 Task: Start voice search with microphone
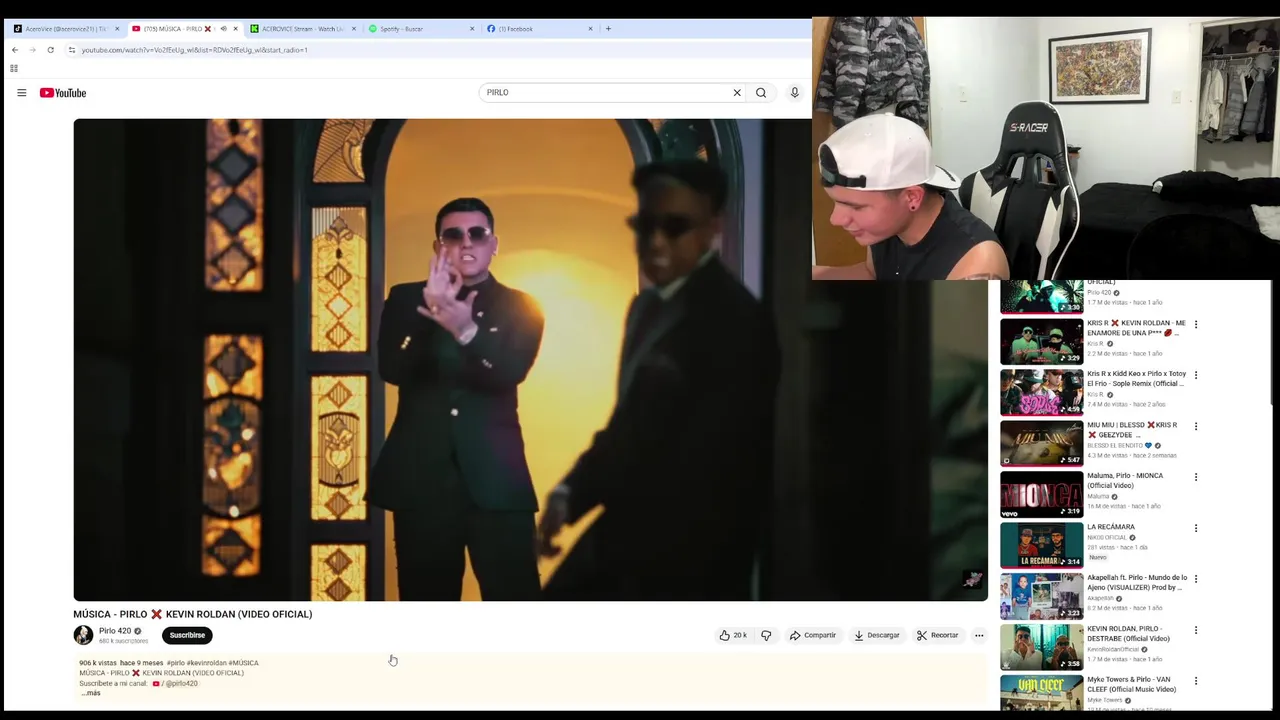pos(795,93)
